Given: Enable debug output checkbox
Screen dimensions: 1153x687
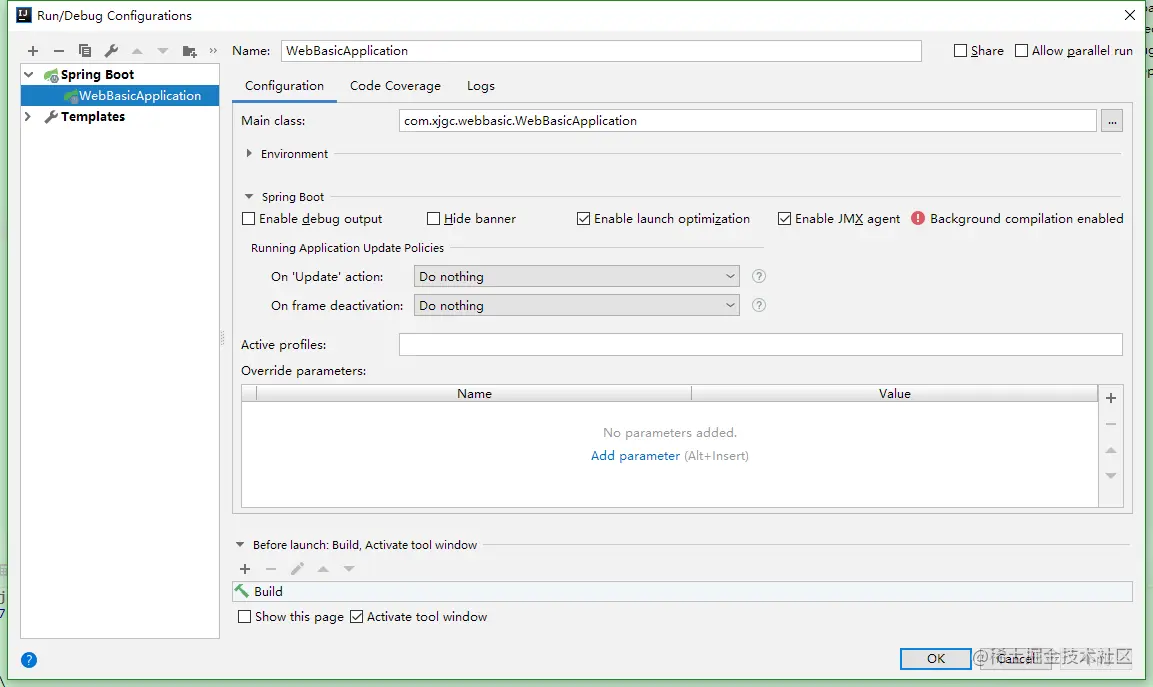Looking at the screenshot, I should 249,218.
